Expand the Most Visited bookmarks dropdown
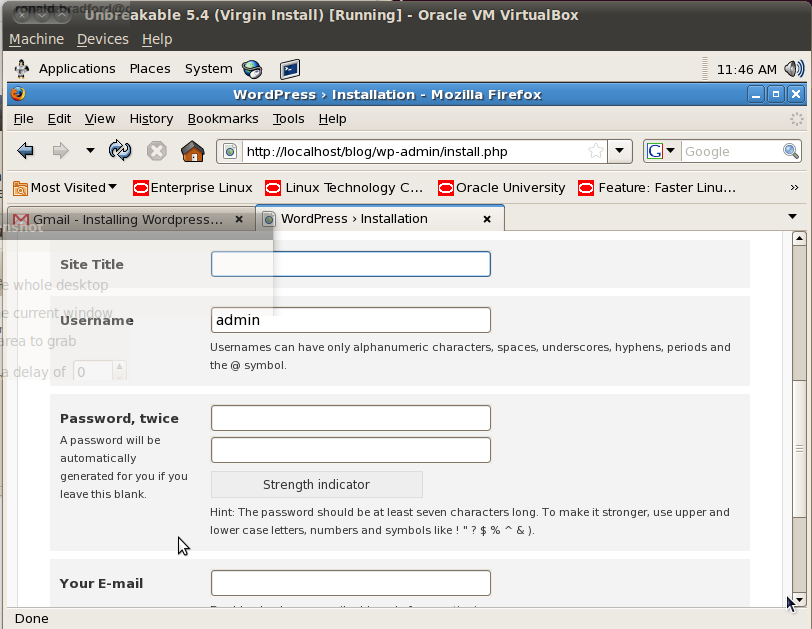This screenshot has width=812, height=629. pos(112,187)
